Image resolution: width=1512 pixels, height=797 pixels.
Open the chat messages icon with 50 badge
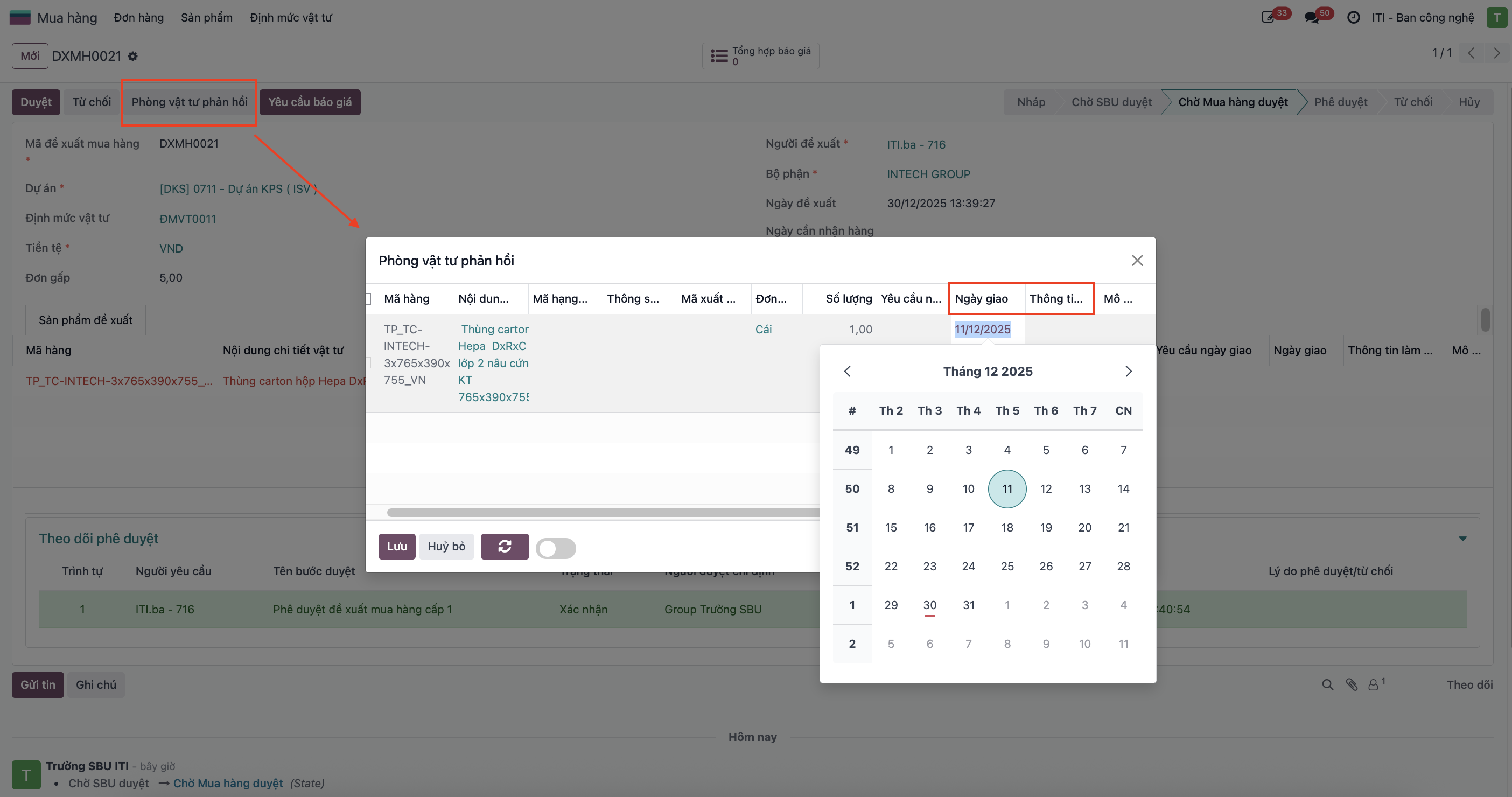point(1311,18)
